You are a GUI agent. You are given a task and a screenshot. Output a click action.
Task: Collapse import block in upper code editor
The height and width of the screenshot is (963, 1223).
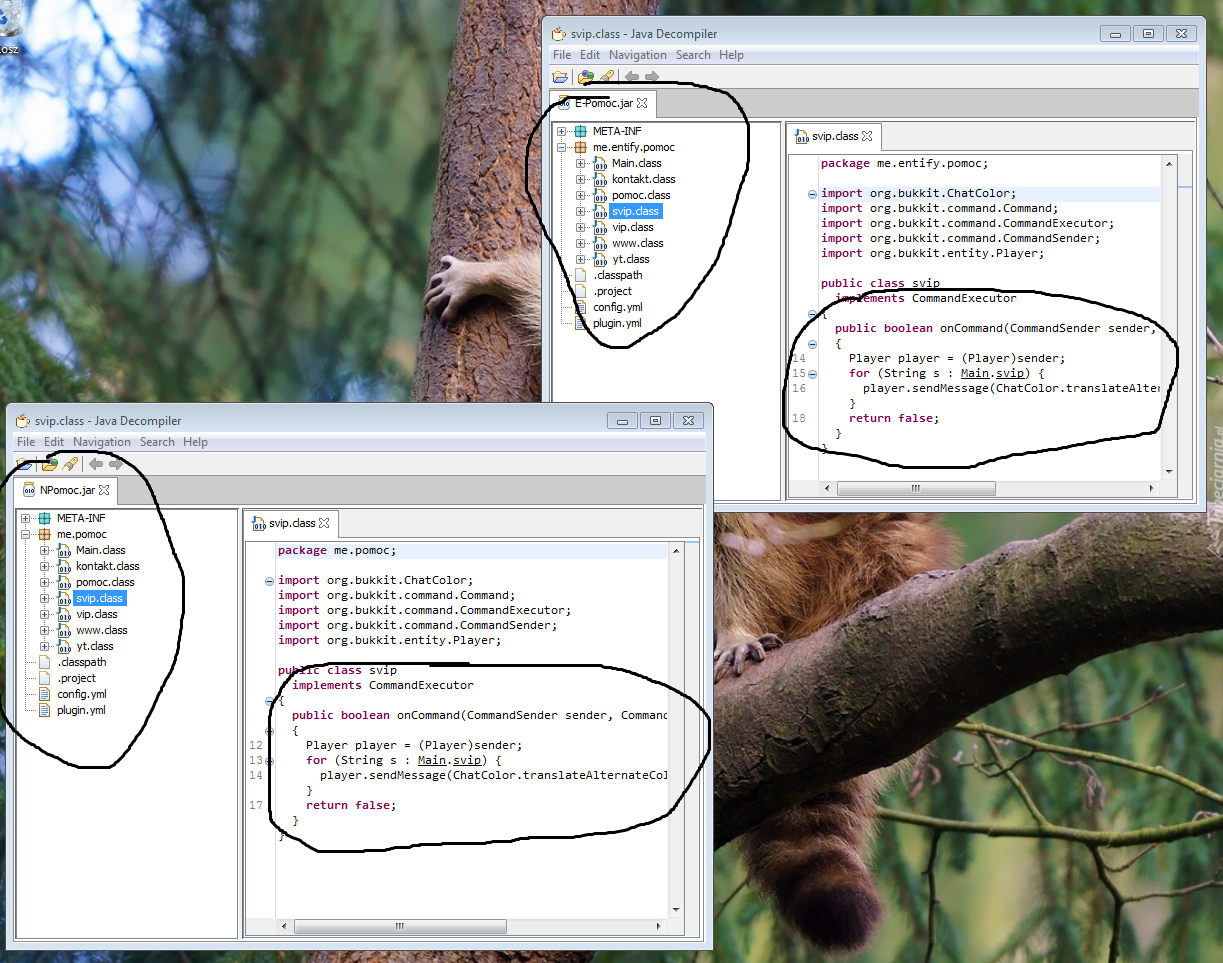[812, 194]
